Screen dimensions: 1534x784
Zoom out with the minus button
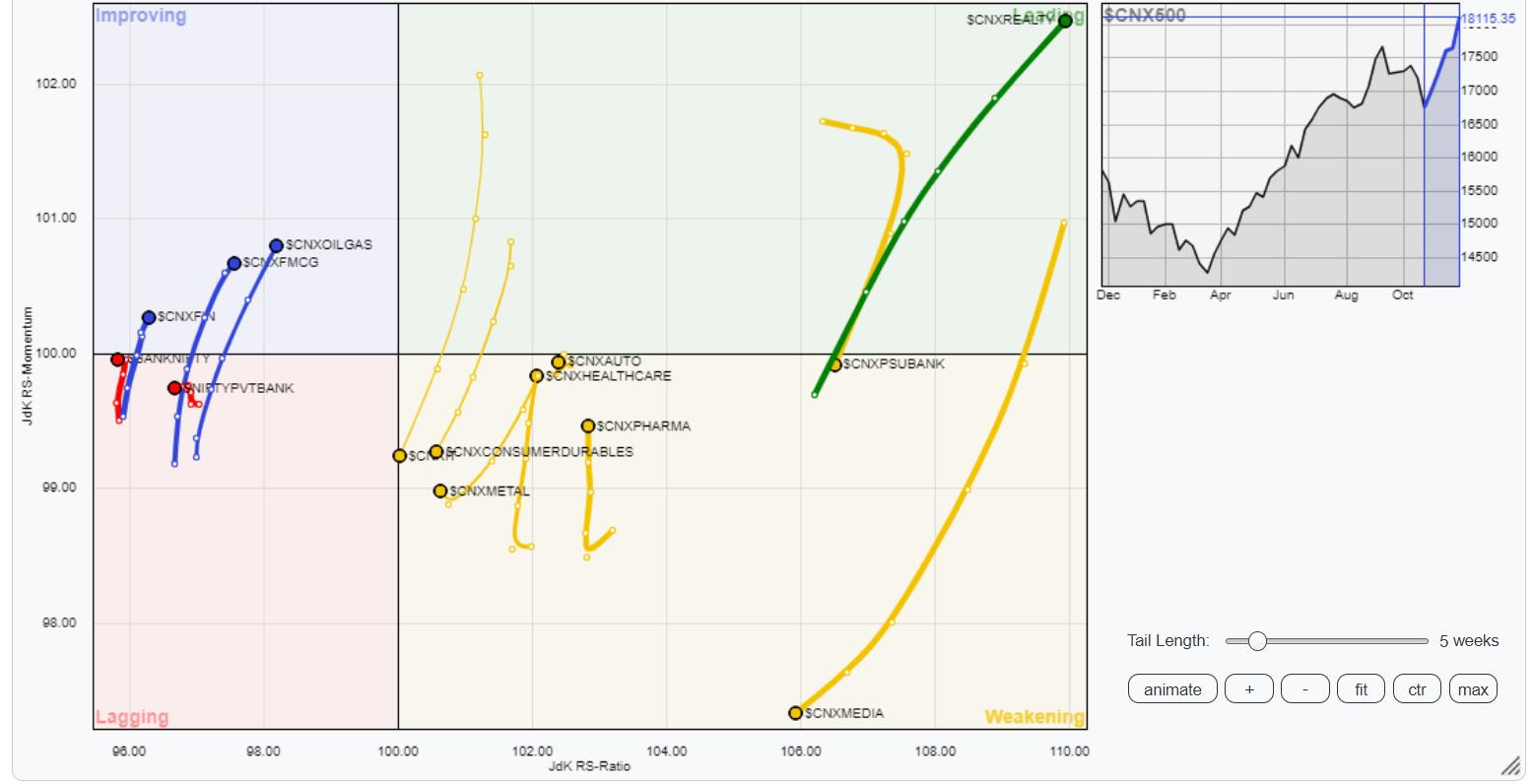point(1304,689)
